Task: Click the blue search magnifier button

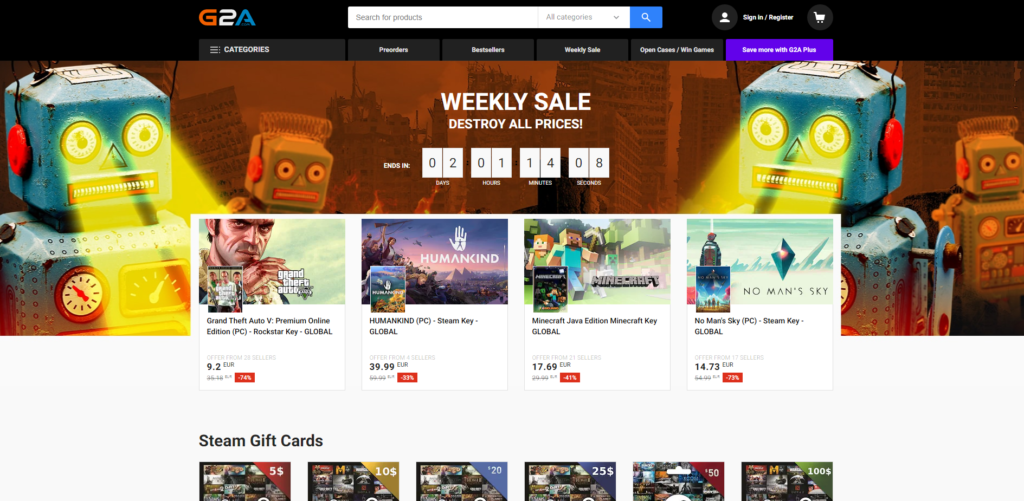Action: pyautogui.click(x=646, y=18)
